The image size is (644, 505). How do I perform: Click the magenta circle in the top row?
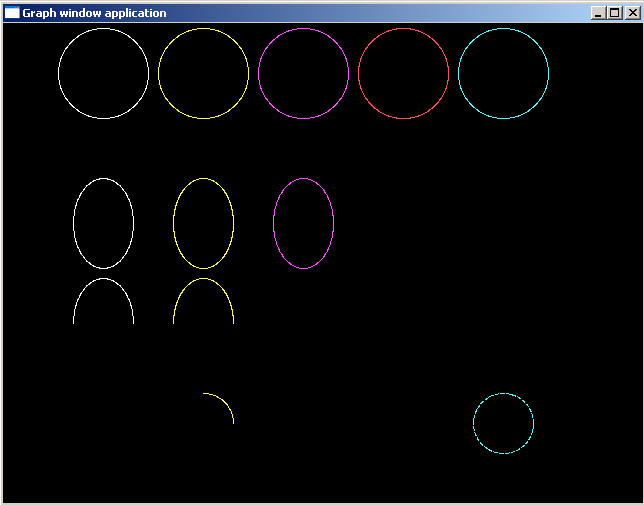303,73
